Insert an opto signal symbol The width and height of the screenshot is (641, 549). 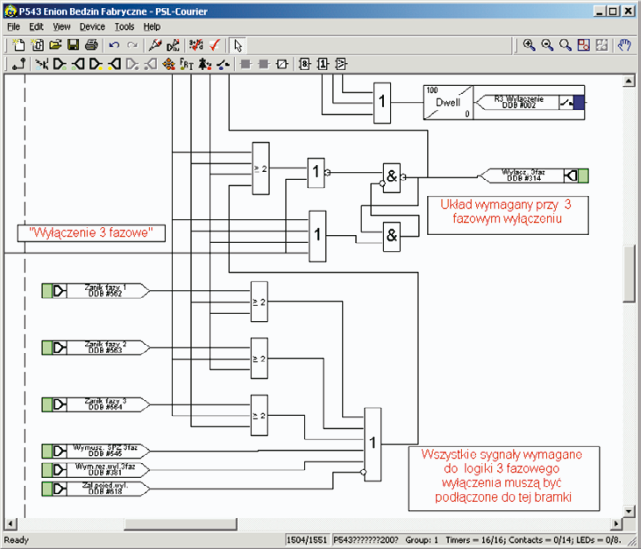(41, 64)
